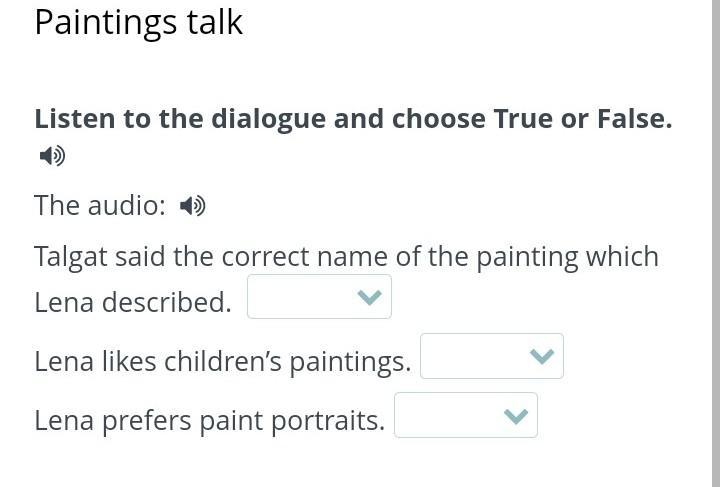
Task: Click empty field of third True/False selector
Action: point(445,415)
